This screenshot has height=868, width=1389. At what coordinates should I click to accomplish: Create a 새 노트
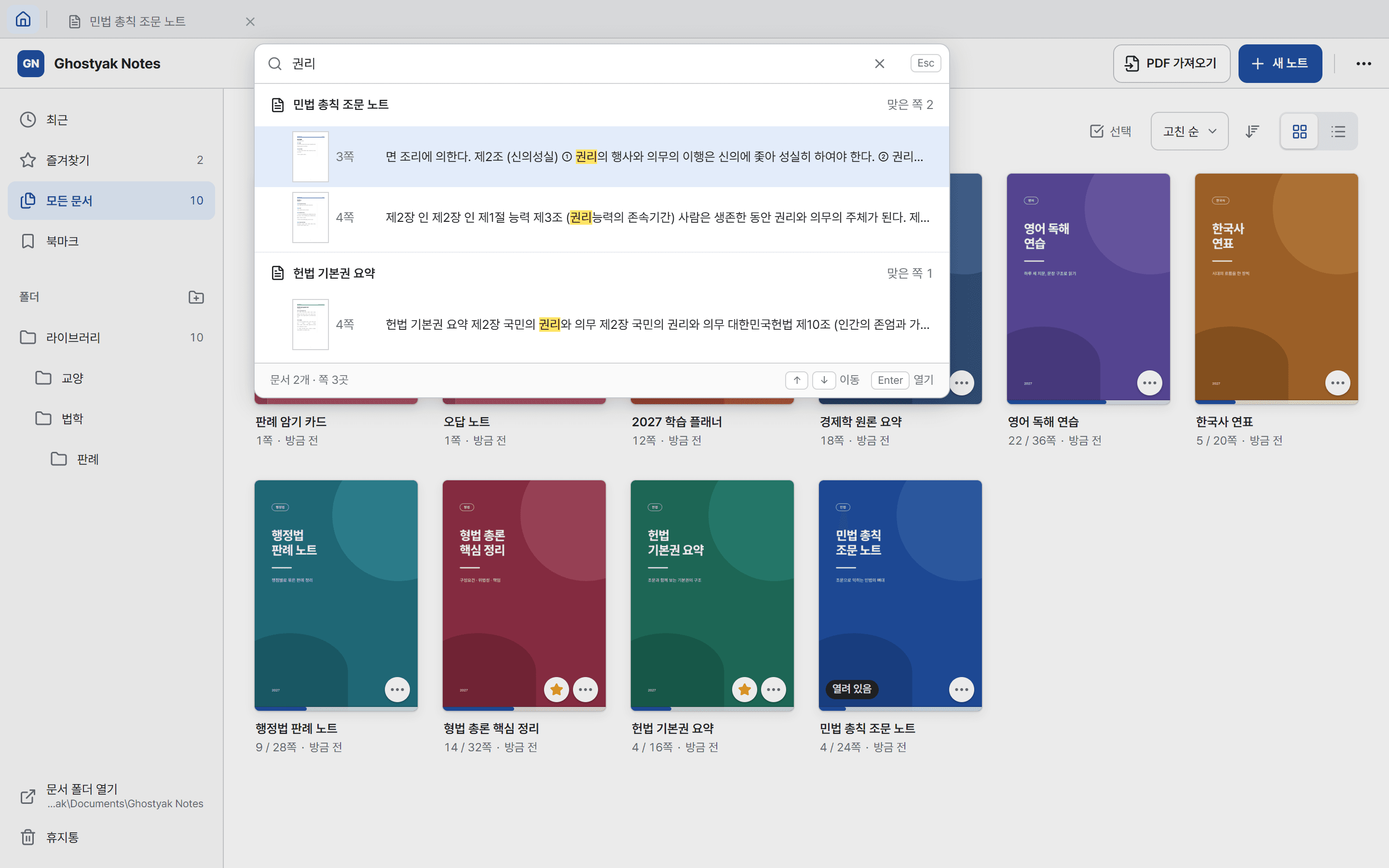tap(1280, 64)
